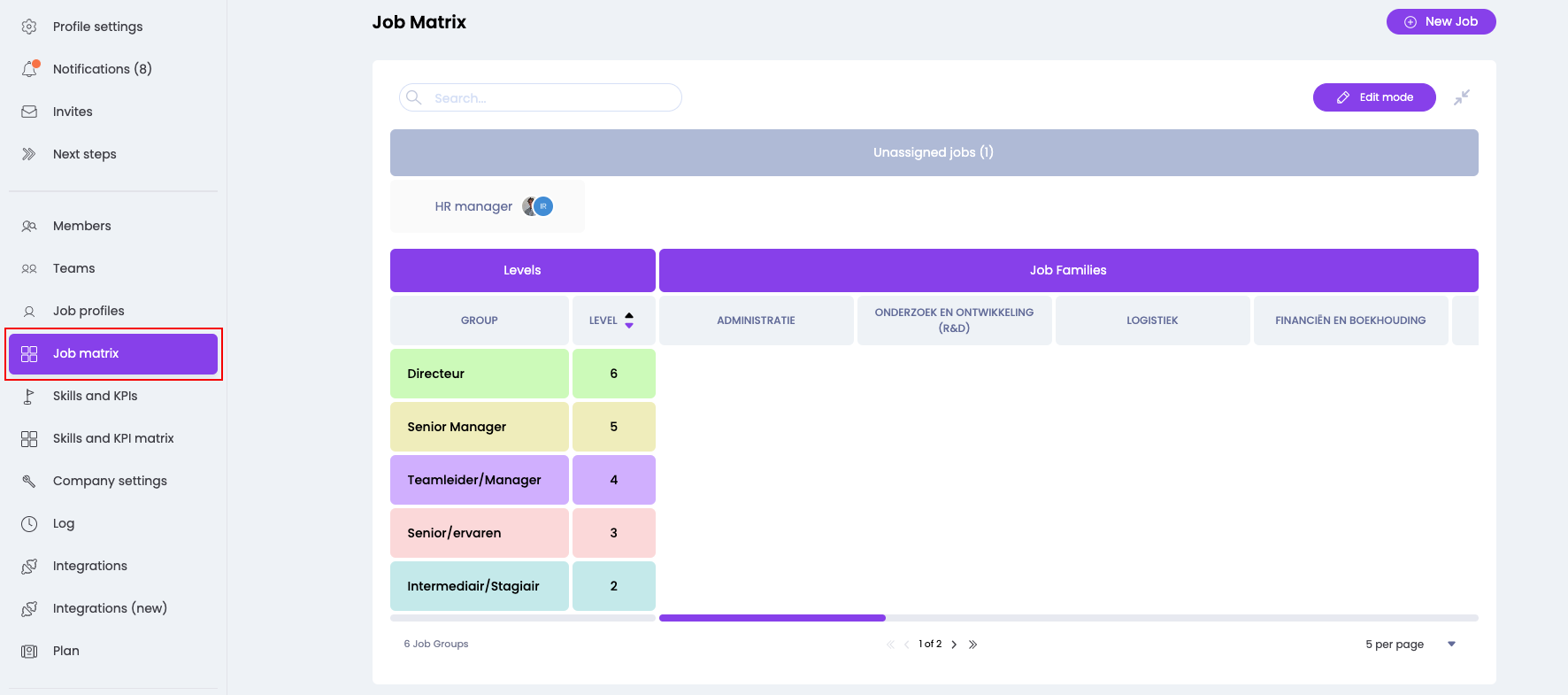This screenshot has width=1568, height=695.
Task: Jump to last page of job groups
Action: [x=972, y=645]
